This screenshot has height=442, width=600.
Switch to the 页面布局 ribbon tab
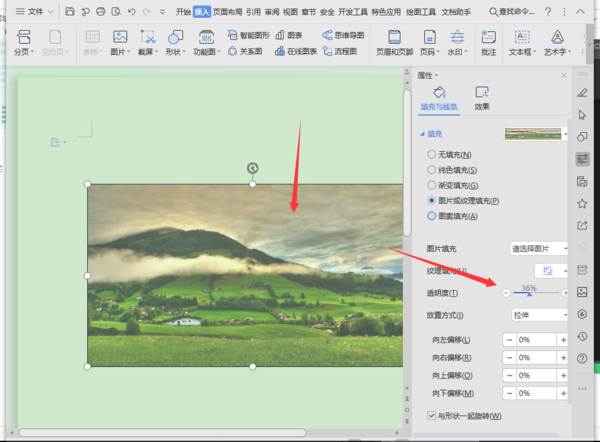[x=228, y=12]
